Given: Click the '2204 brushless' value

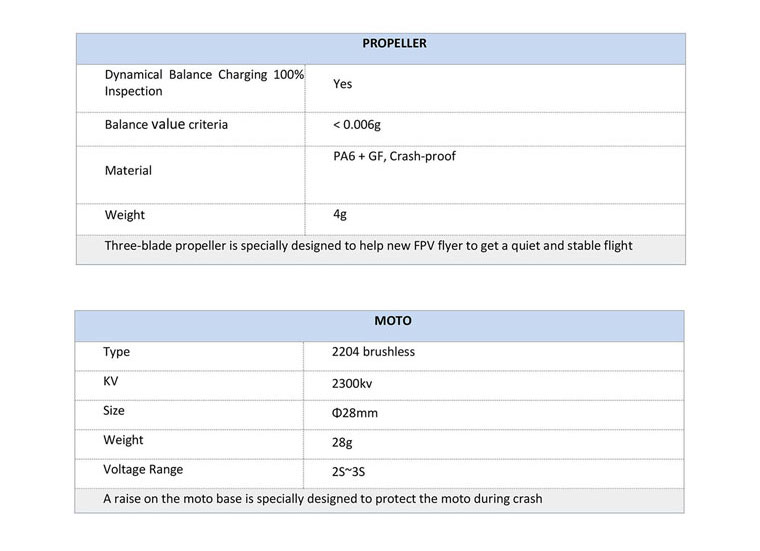Looking at the screenshot, I should (x=373, y=352).
